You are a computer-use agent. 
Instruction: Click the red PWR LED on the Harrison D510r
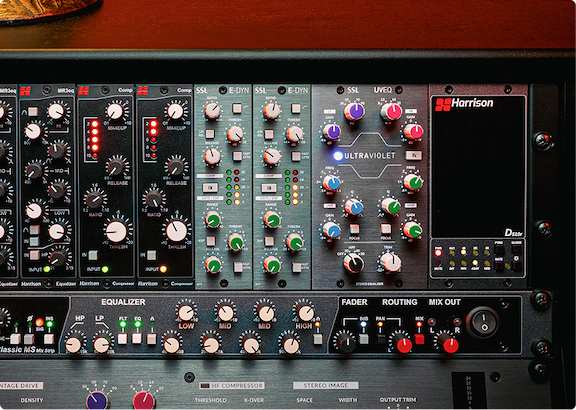click(438, 252)
